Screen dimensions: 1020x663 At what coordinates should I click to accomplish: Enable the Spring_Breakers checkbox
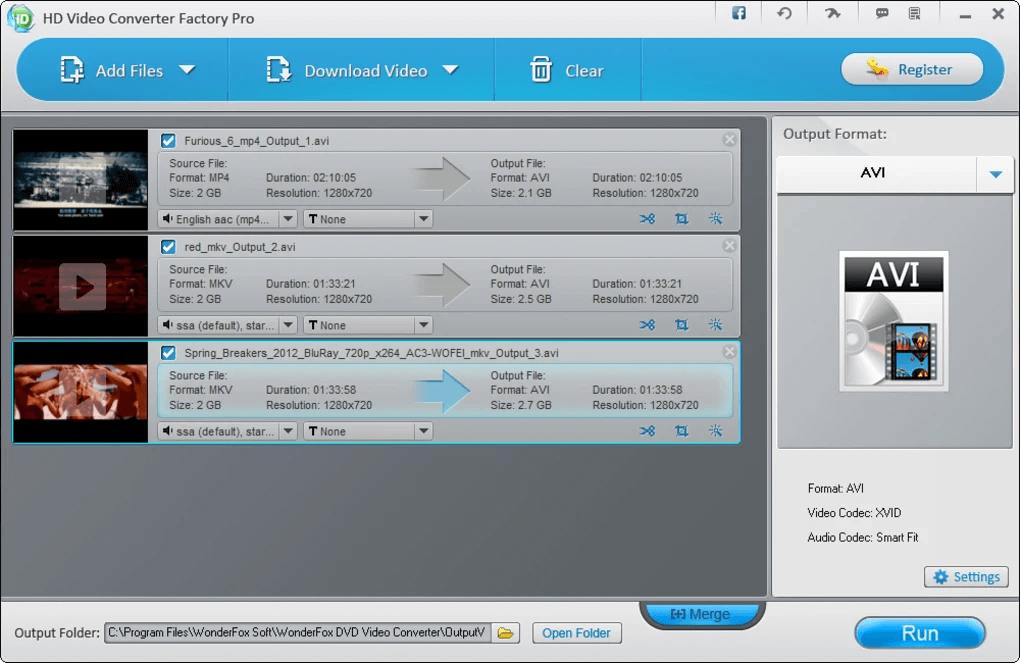167,352
